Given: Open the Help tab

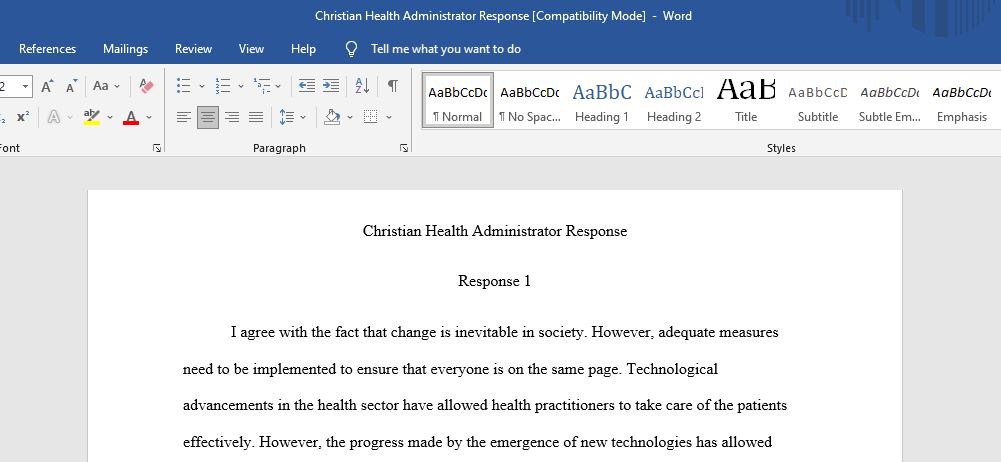Looking at the screenshot, I should point(303,49).
